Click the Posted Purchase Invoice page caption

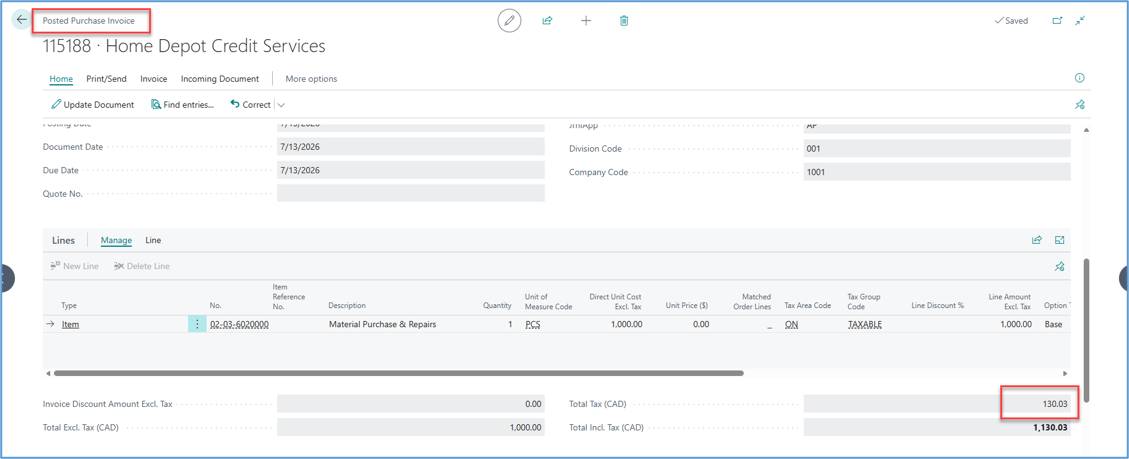pos(89,21)
